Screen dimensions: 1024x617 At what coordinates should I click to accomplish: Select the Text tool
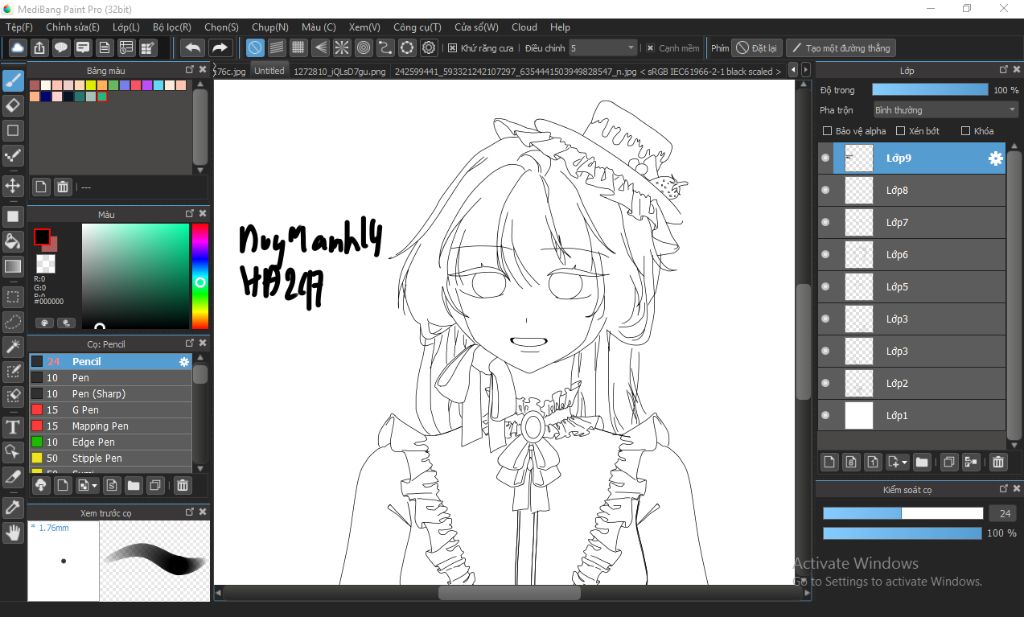[12, 427]
